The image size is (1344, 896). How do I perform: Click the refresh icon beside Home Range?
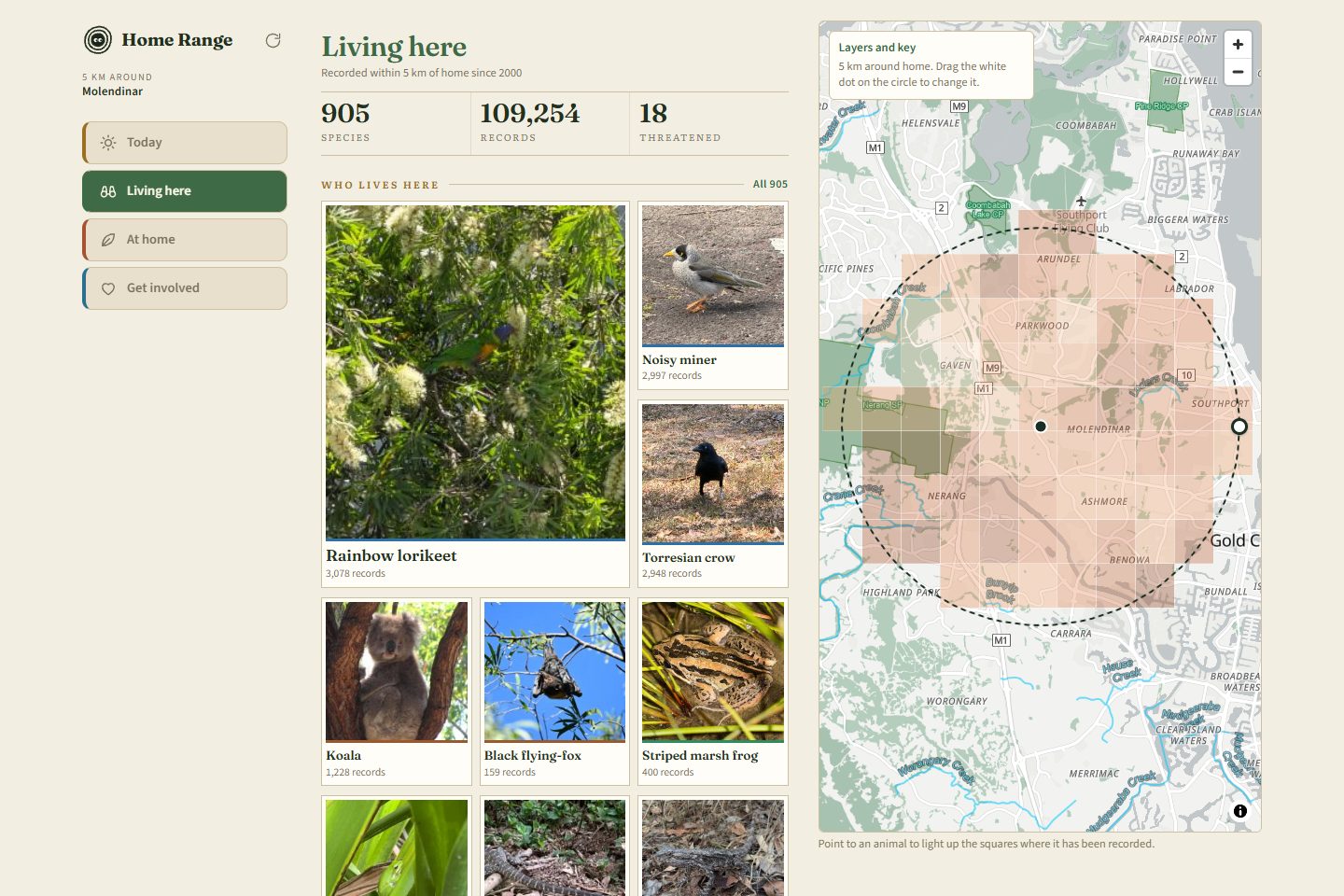pyautogui.click(x=273, y=40)
